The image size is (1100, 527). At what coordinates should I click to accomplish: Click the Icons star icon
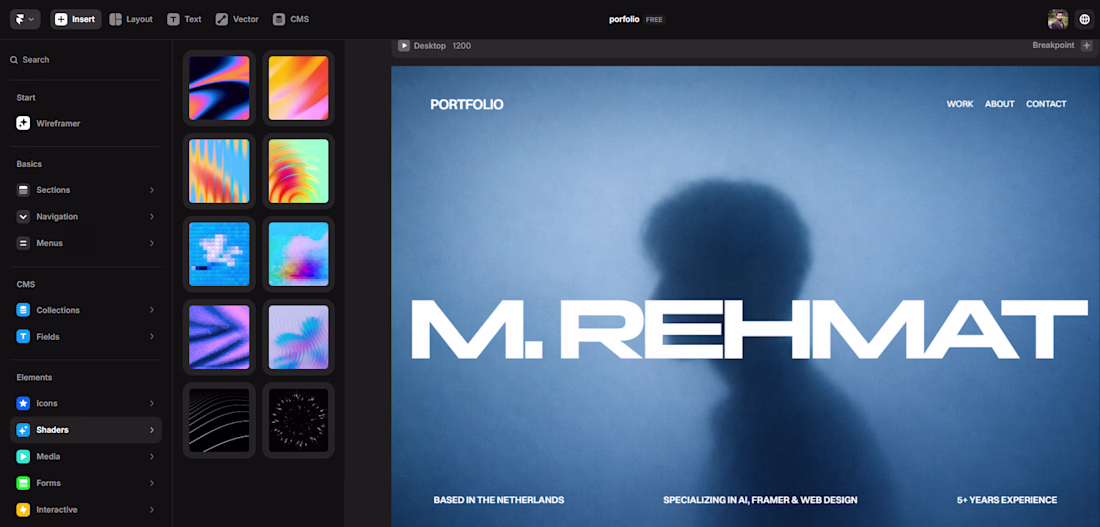(x=23, y=403)
